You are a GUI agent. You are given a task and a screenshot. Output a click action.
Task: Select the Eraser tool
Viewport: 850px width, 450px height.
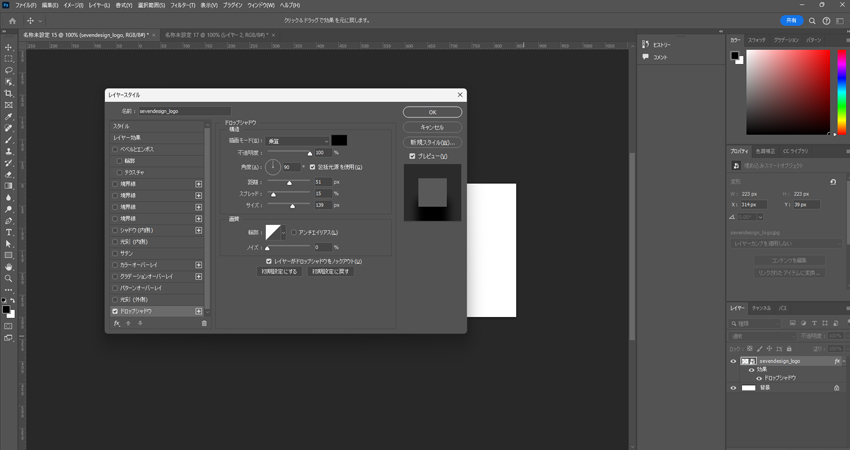click(x=8, y=175)
